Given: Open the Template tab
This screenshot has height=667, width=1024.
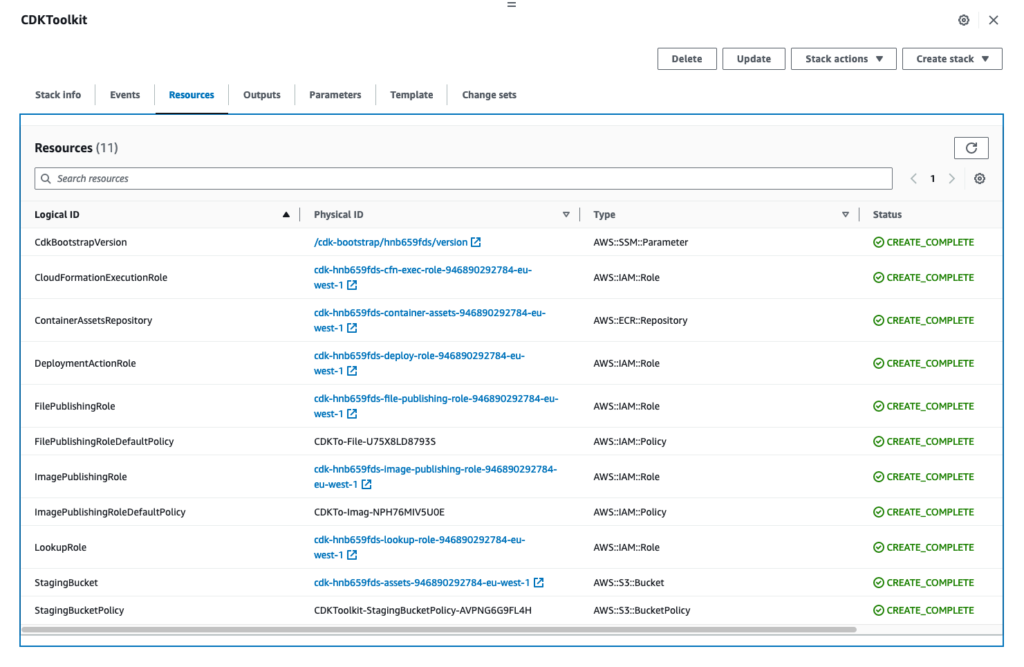Looking at the screenshot, I should pyautogui.click(x=411, y=95).
